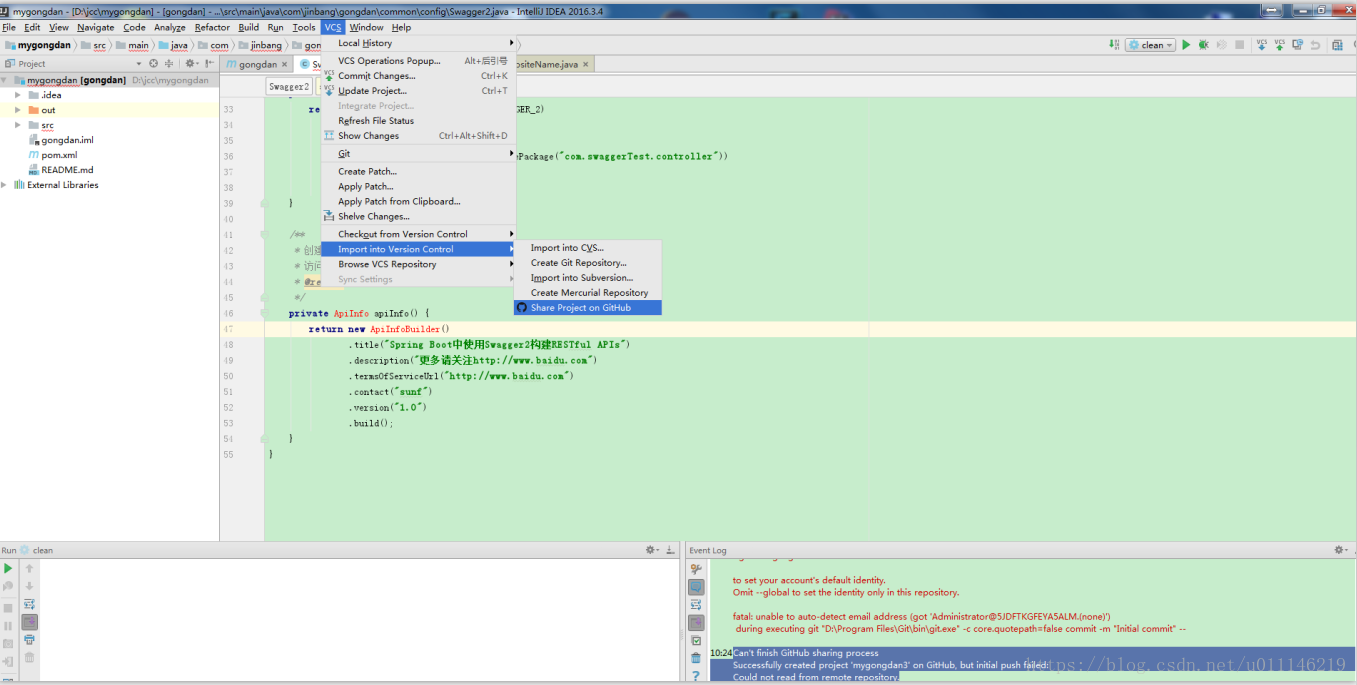
Task: Run the clean configuration from toolbar
Action: pyautogui.click(x=1186, y=45)
